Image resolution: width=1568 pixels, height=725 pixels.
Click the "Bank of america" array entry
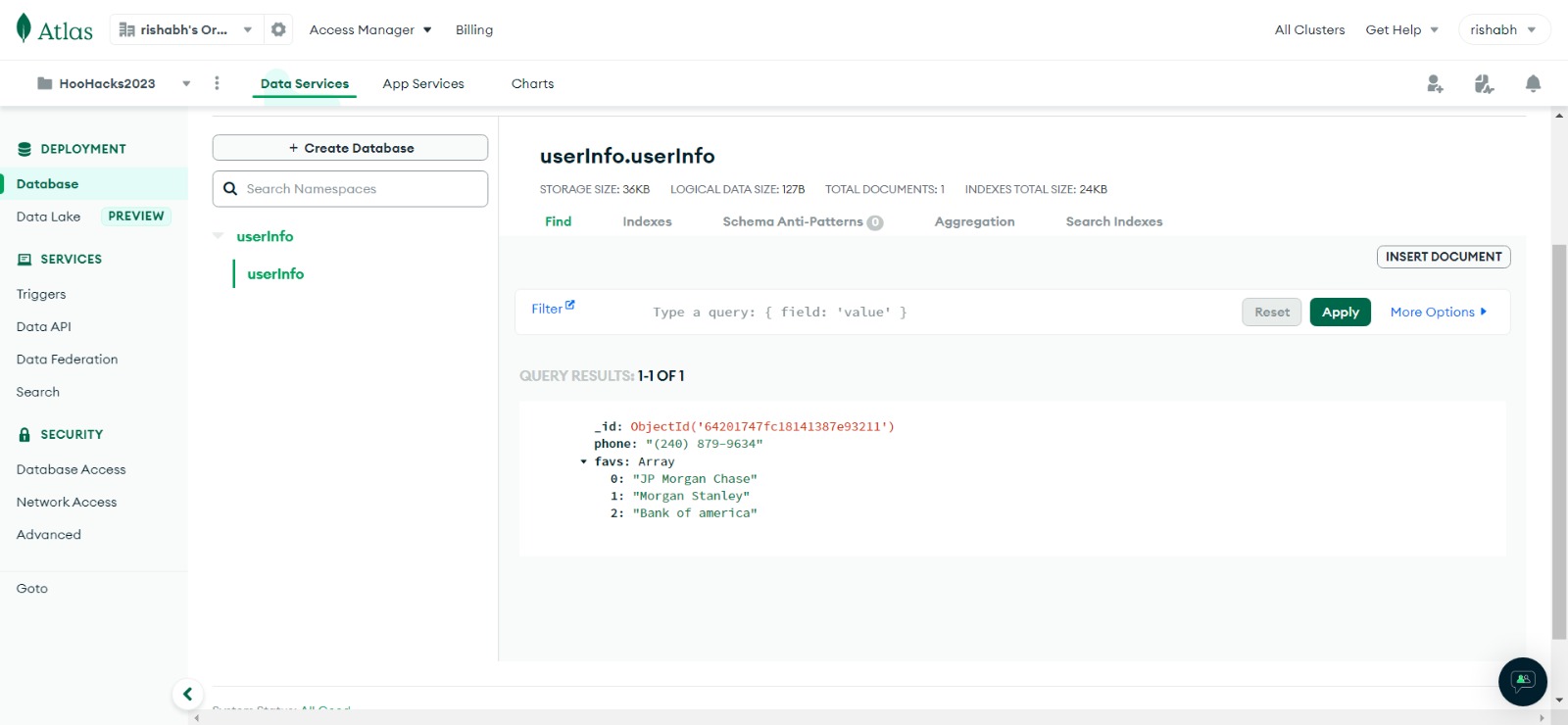pos(695,513)
